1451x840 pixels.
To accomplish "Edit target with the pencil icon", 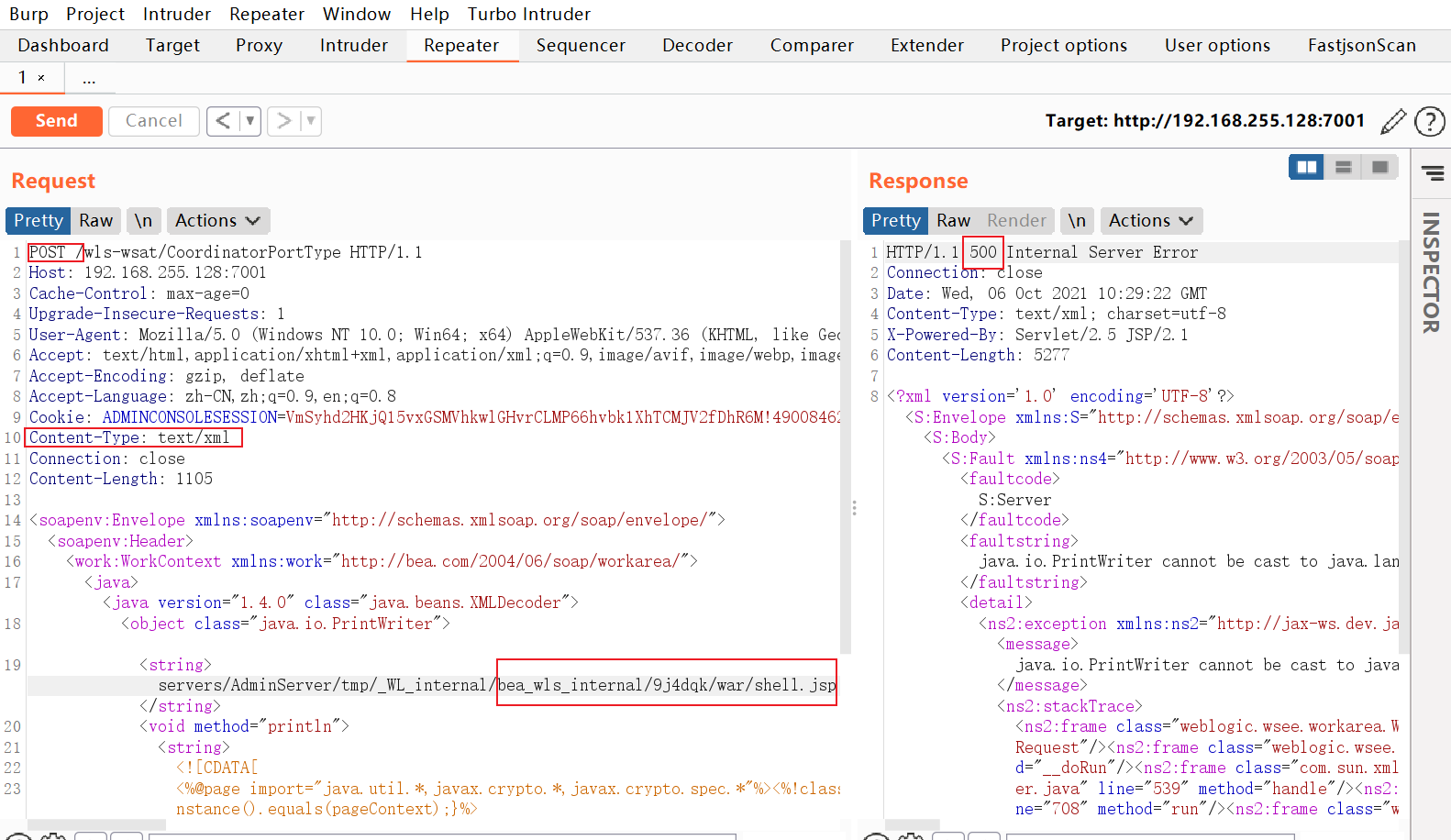I will pos(1393,121).
